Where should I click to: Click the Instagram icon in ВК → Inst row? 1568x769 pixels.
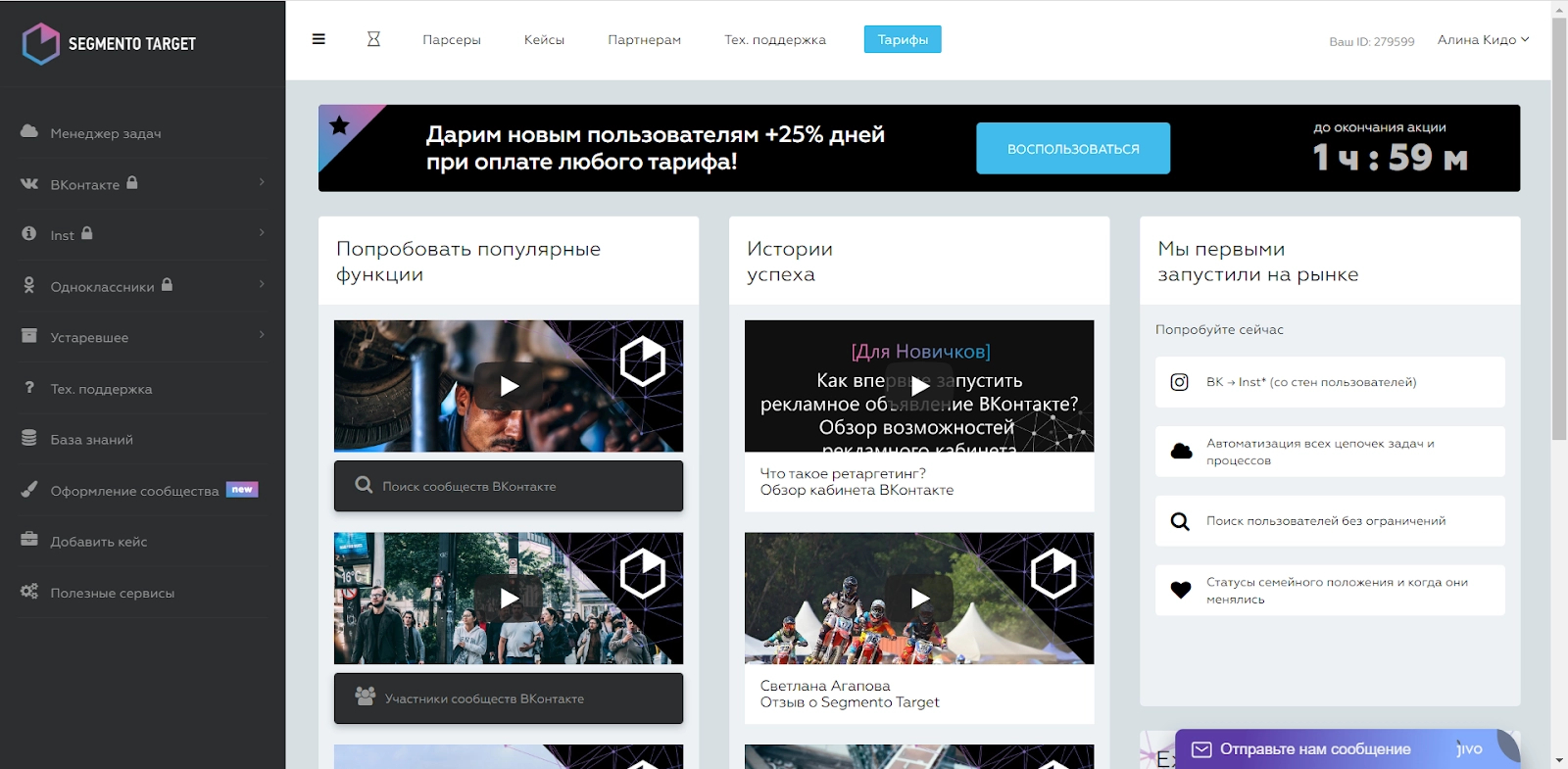(1180, 382)
